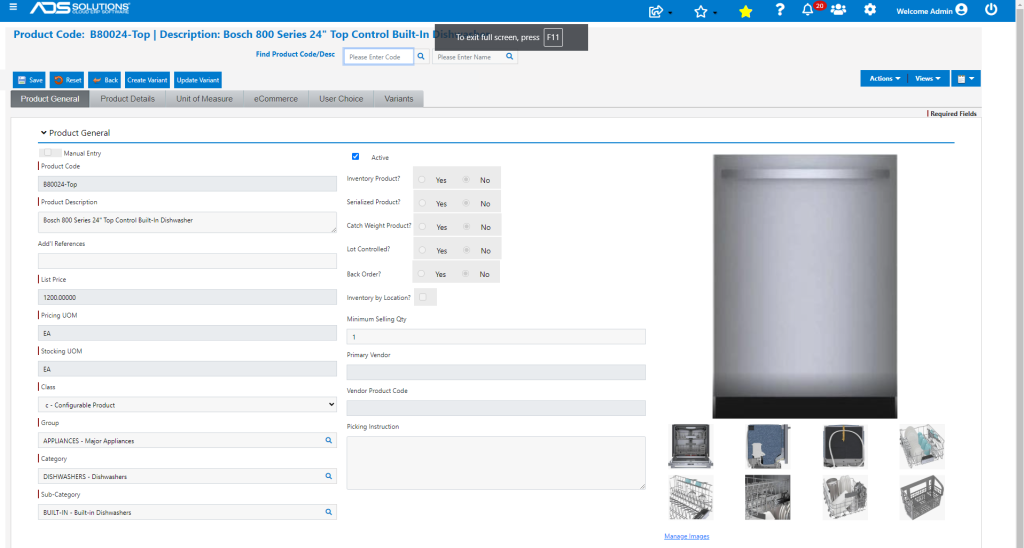Switch to the Product Details tab

[x=127, y=99]
